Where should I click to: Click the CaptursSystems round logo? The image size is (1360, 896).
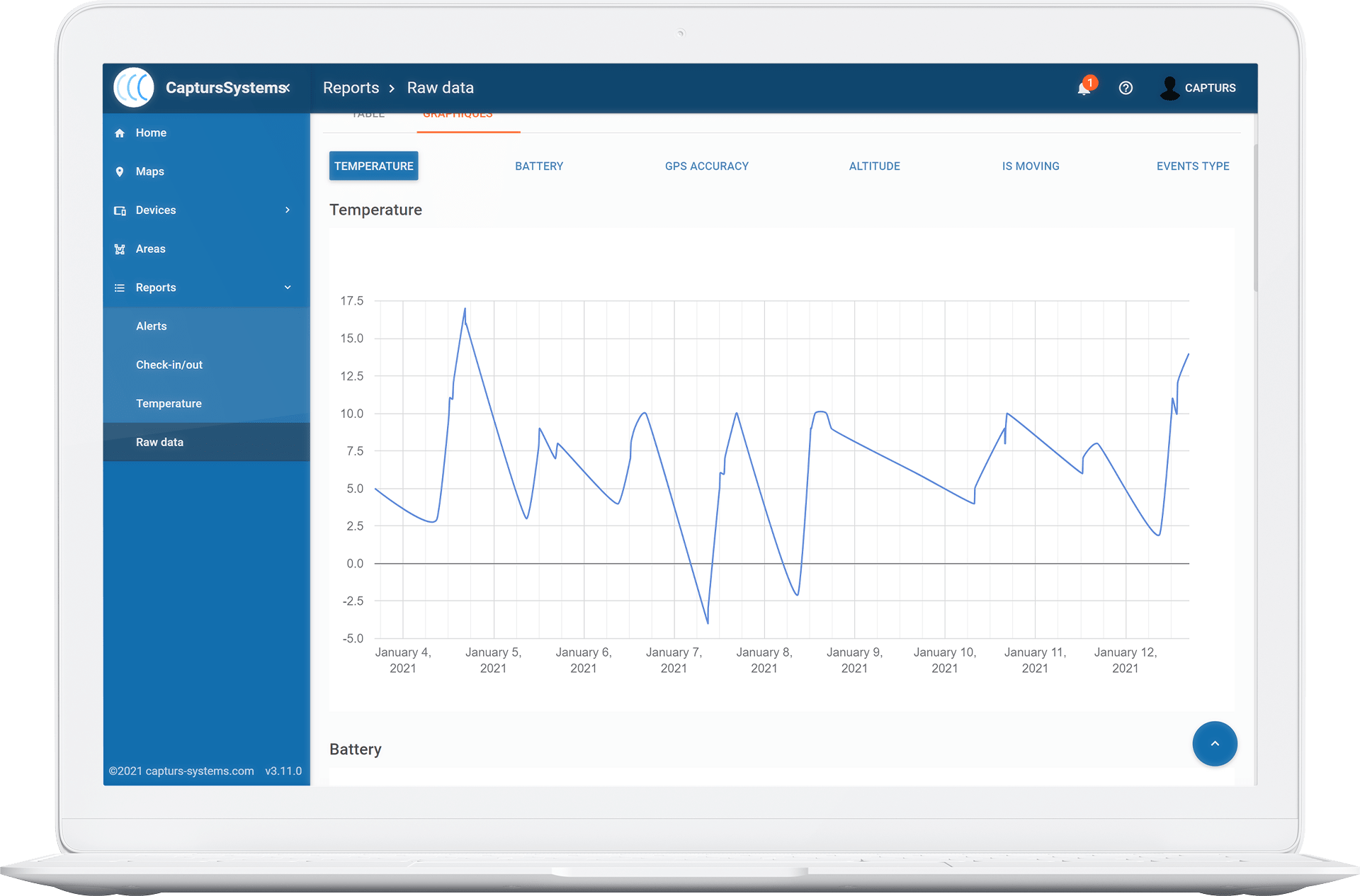click(x=134, y=88)
